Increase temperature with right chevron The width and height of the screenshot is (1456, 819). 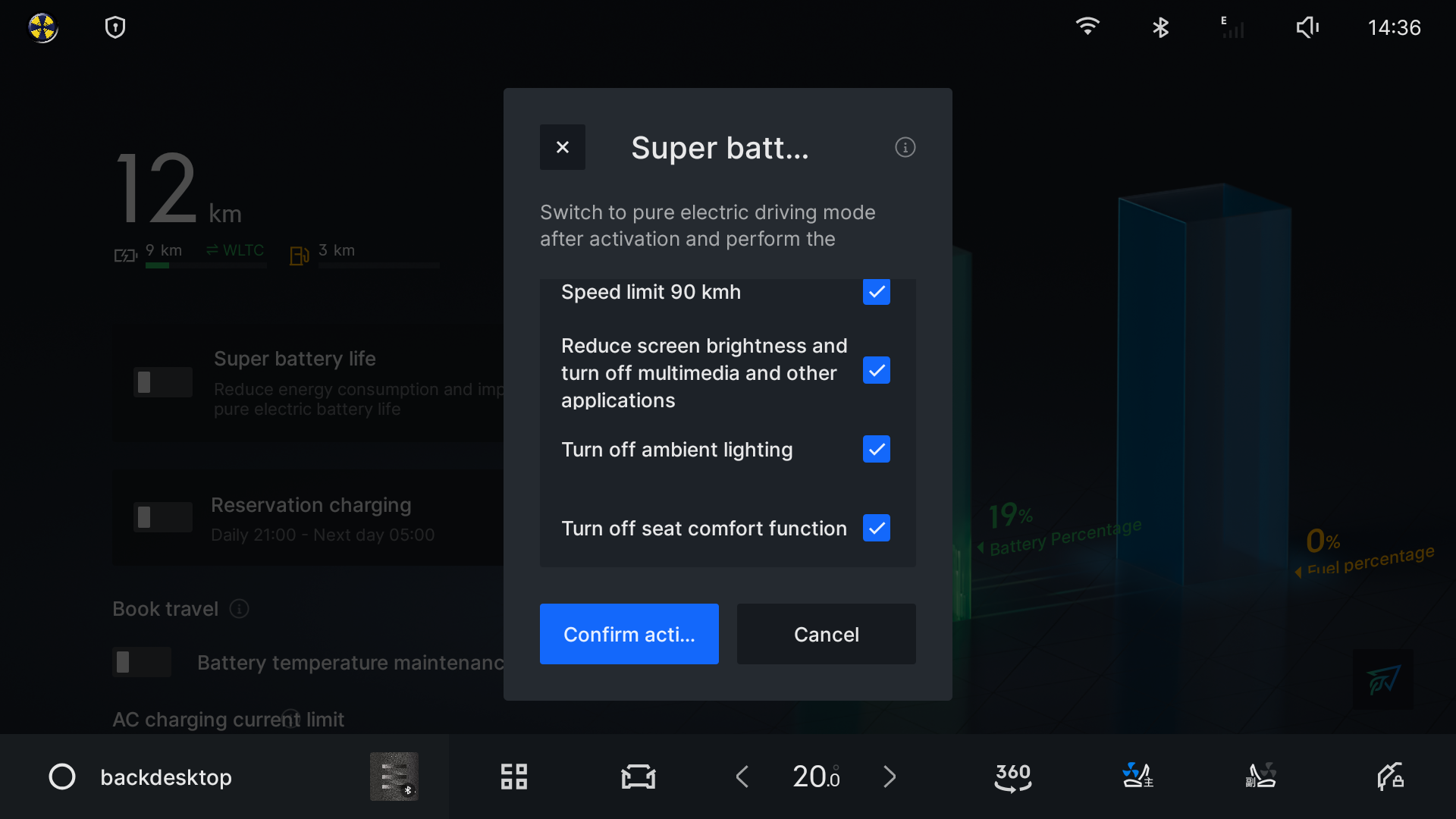(x=890, y=777)
